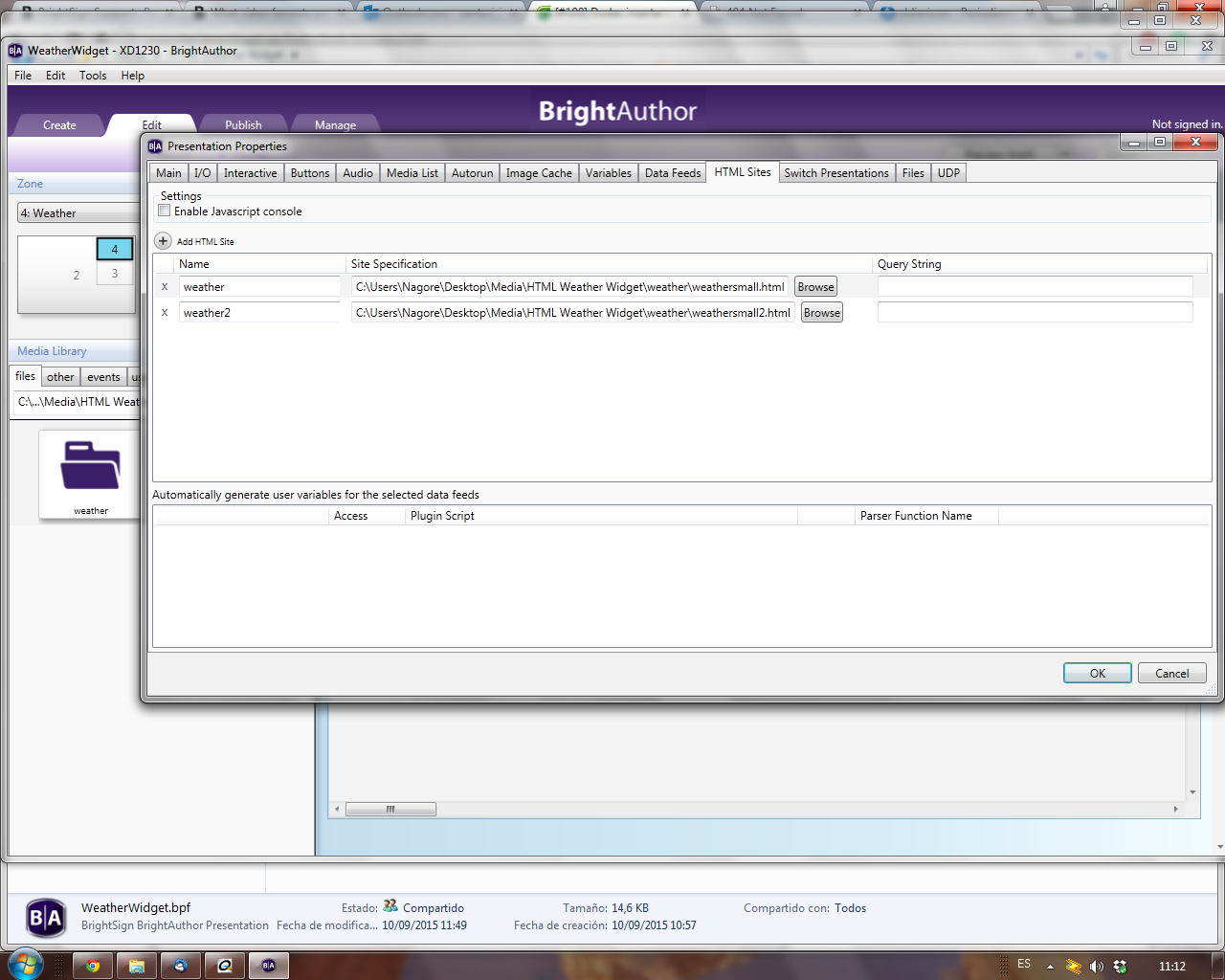This screenshot has height=980, width=1225.
Task: Edit the weather2 name field
Action: point(259,312)
